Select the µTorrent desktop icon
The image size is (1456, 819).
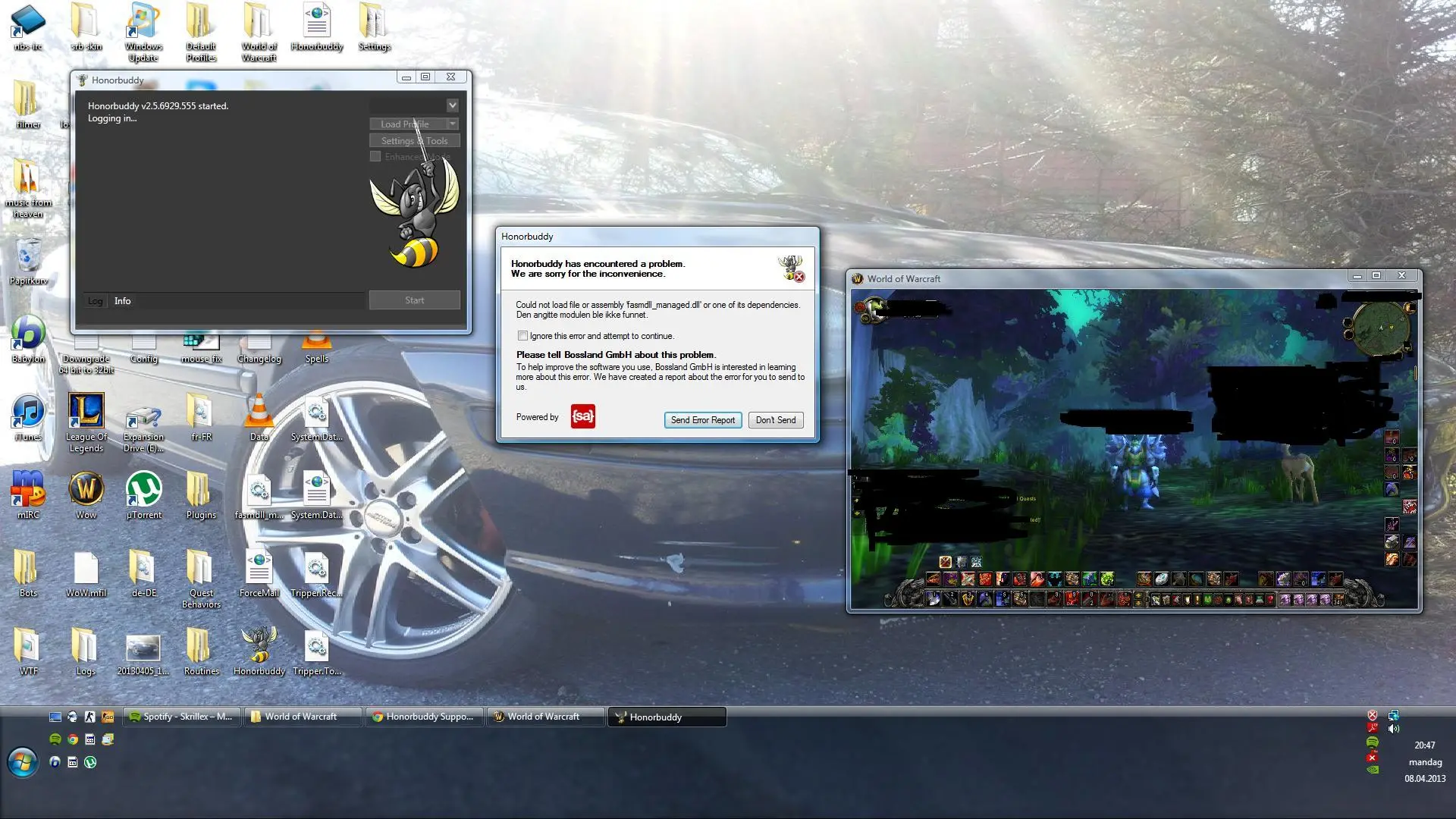point(143,495)
